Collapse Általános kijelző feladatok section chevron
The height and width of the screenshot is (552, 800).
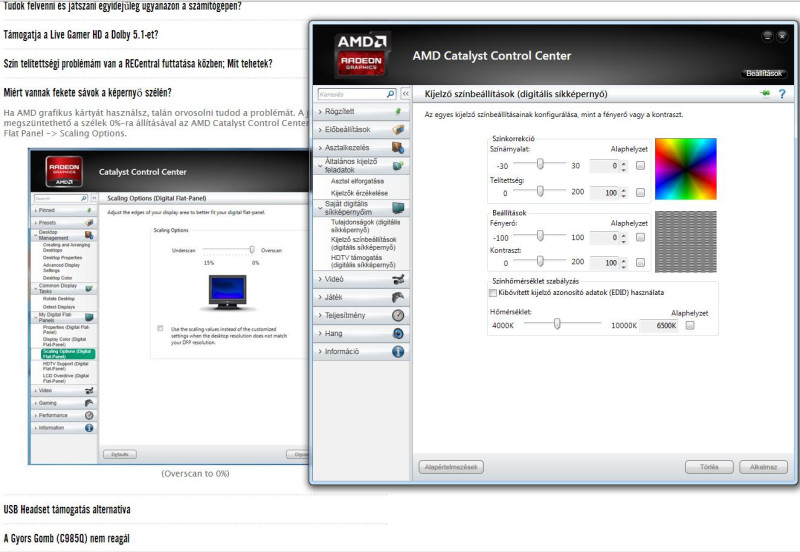point(320,165)
